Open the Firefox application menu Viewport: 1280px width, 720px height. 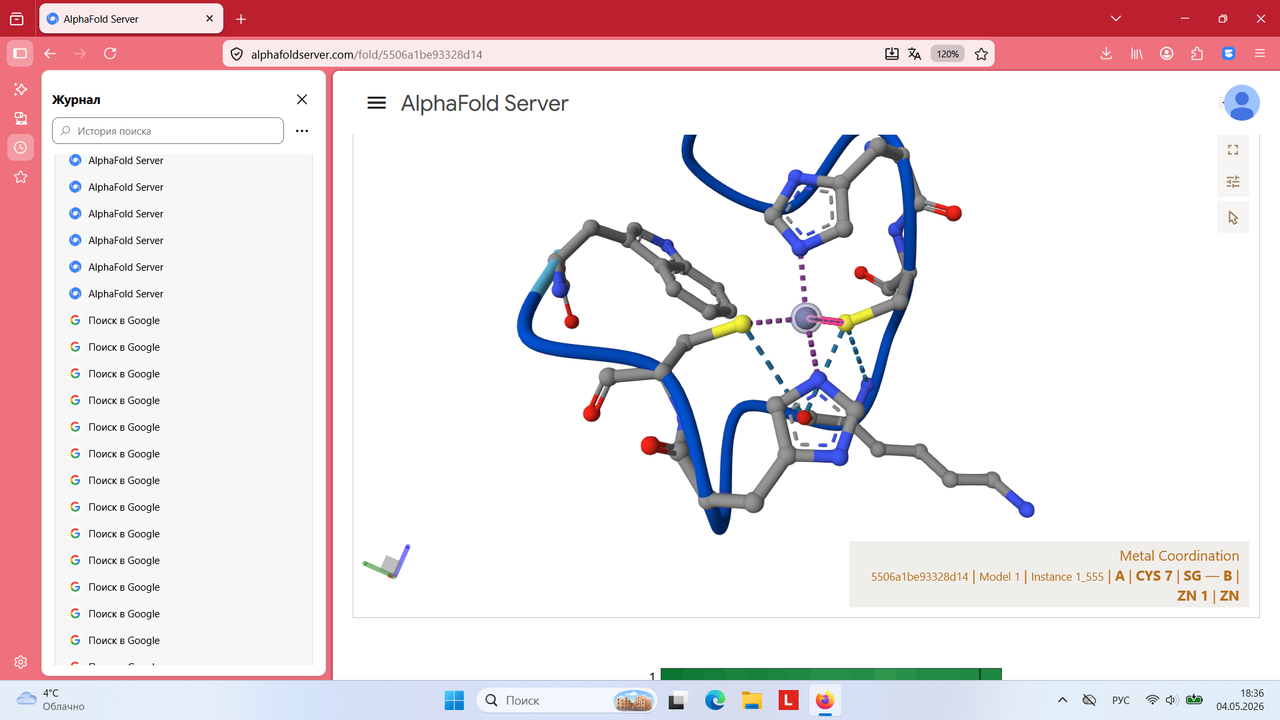pyautogui.click(x=1260, y=54)
